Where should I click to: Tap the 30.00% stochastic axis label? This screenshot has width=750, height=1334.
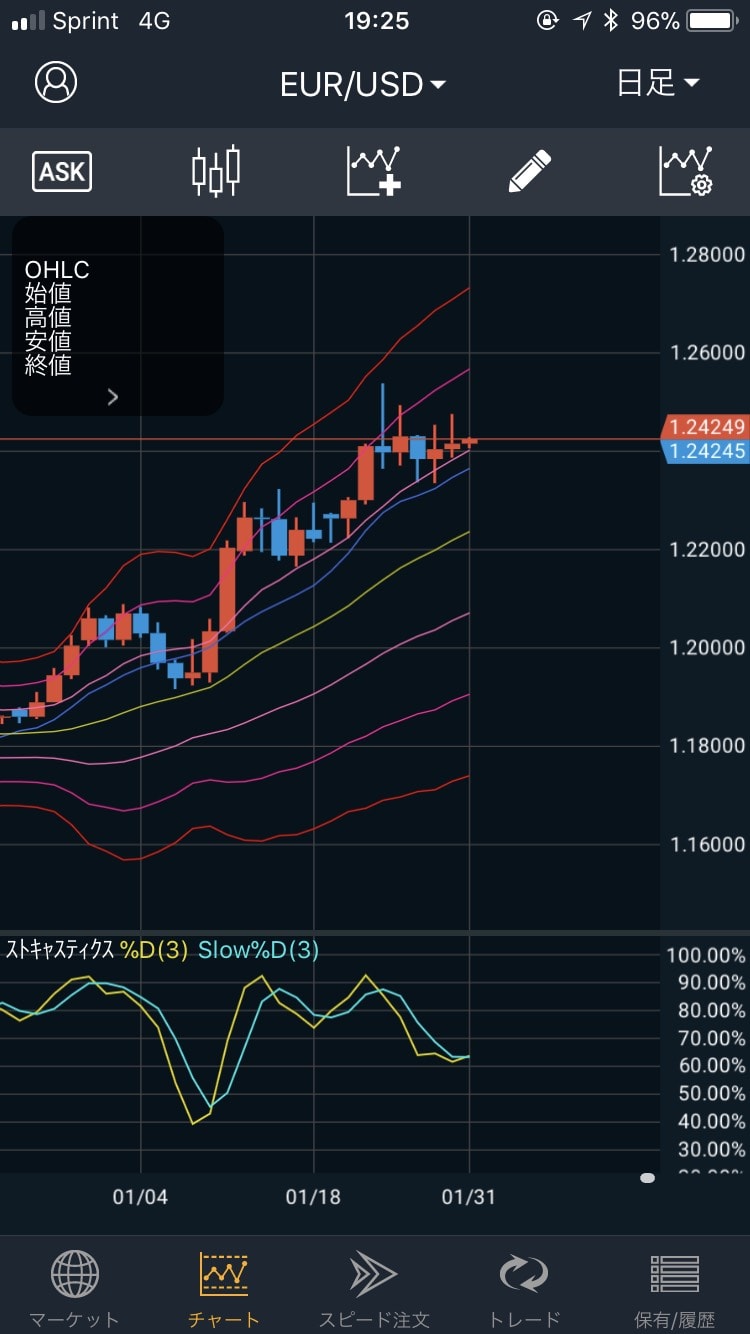[x=711, y=1150]
